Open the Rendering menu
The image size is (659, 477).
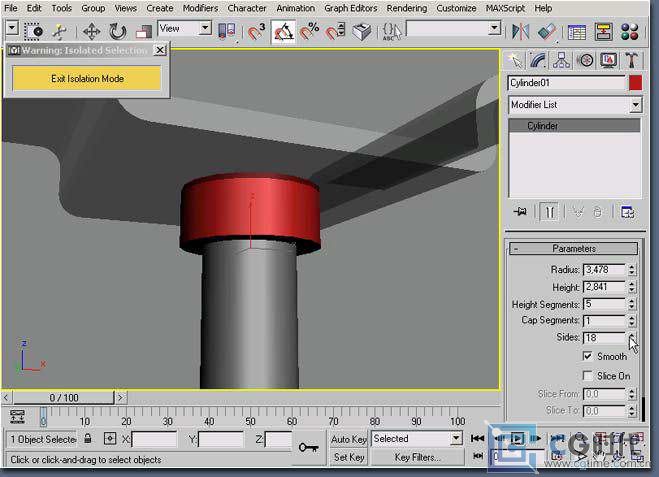(x=406, y=8)
